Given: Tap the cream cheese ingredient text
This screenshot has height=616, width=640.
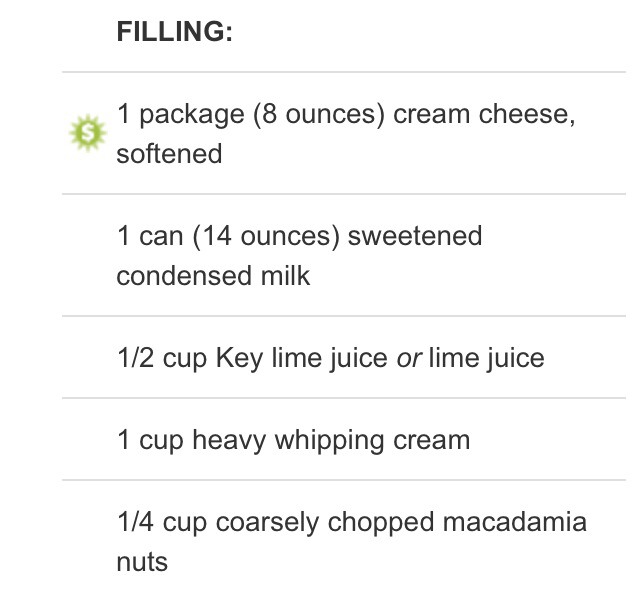Looking at the screenshot, I should pos(347,133).
